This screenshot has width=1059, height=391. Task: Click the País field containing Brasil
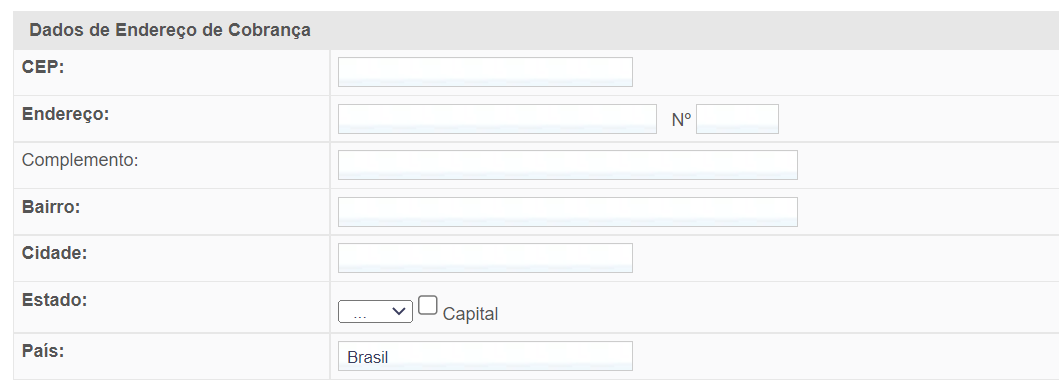[x=485, y=356]
